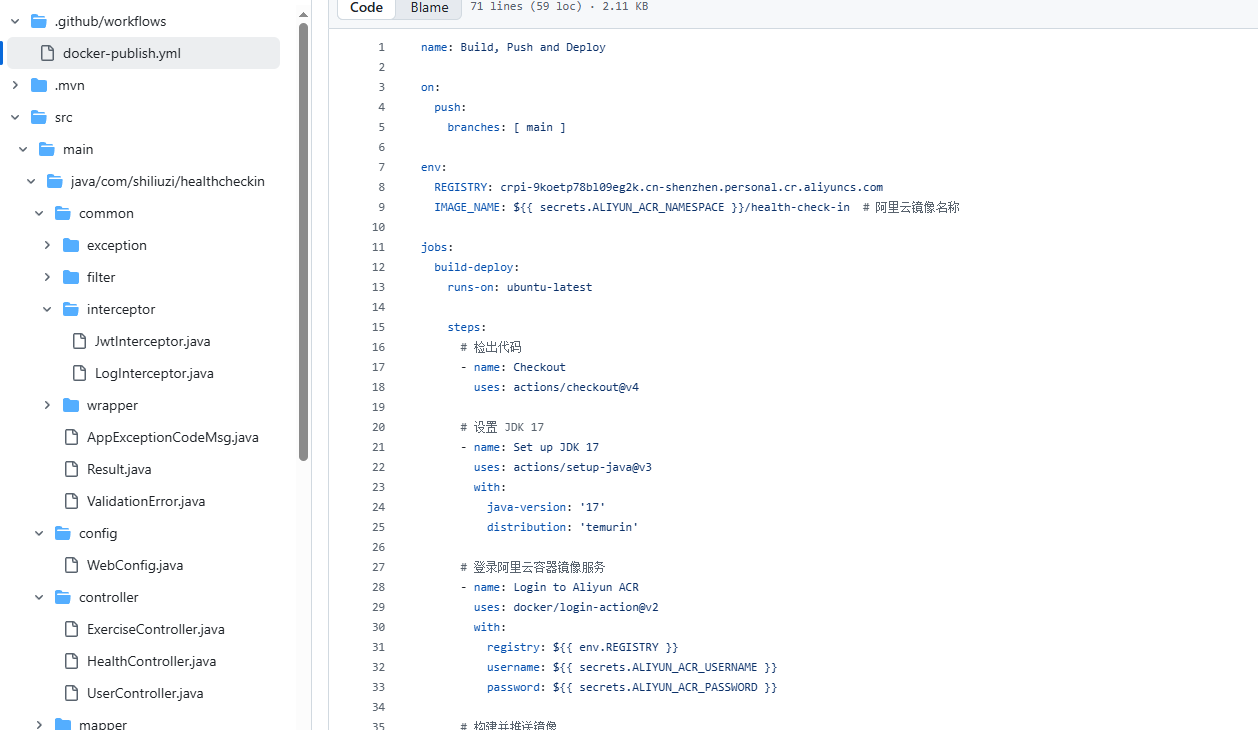Click the ExerciseController.java file icon
Viewport: 1258px width, 730px height.
71,629
